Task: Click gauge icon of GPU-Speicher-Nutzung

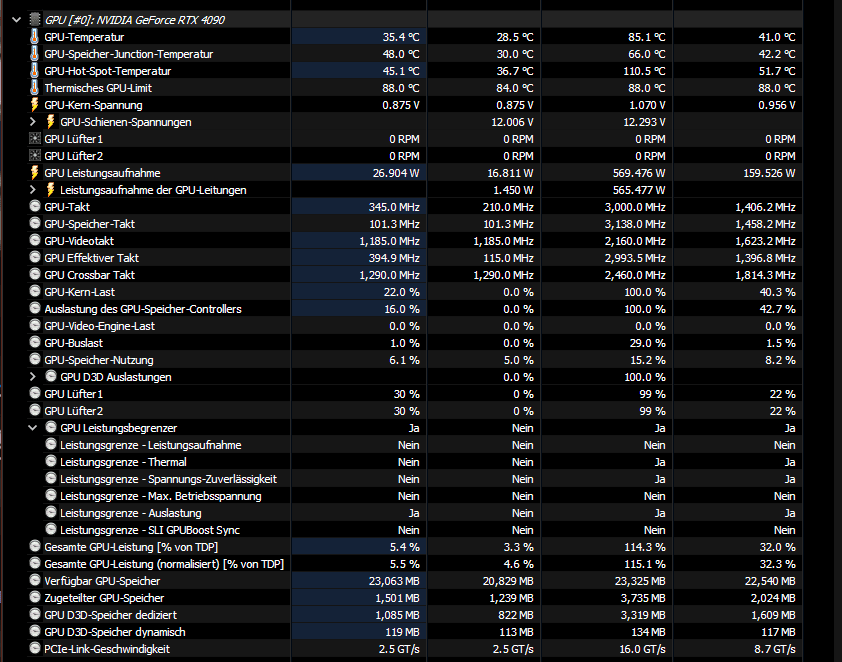Action: [x=35, y=359]
